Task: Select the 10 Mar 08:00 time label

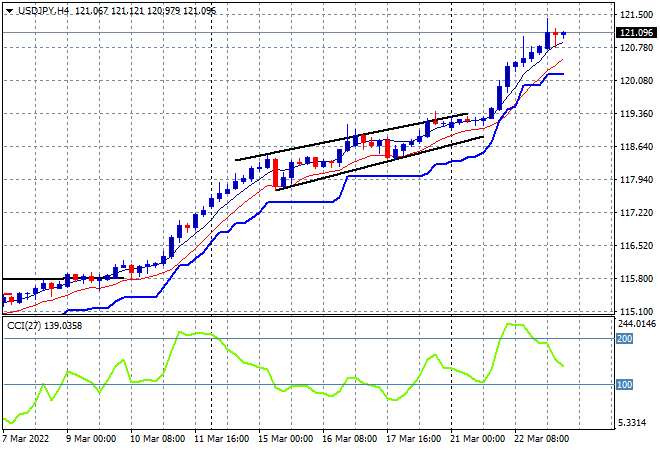Action: 157,439
